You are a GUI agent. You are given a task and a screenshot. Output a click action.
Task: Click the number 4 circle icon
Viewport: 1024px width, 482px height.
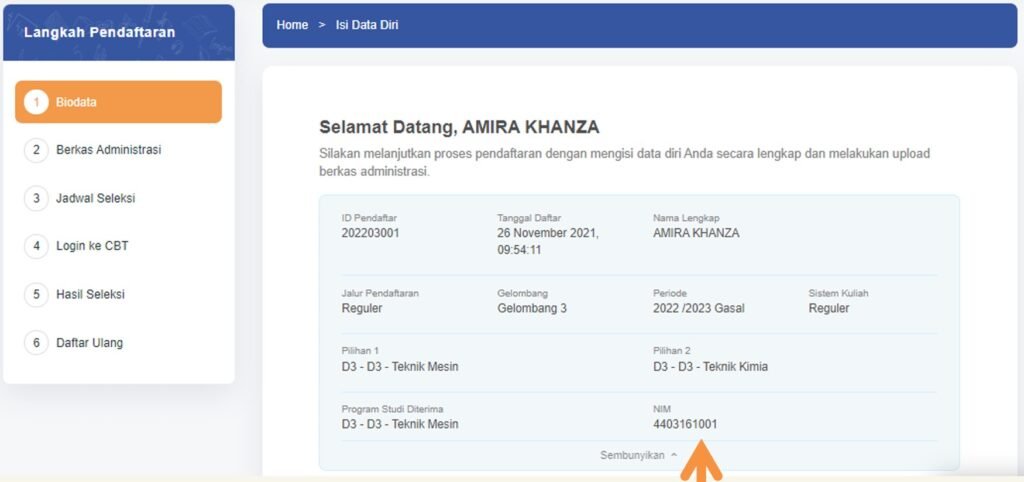pos(36,246)
